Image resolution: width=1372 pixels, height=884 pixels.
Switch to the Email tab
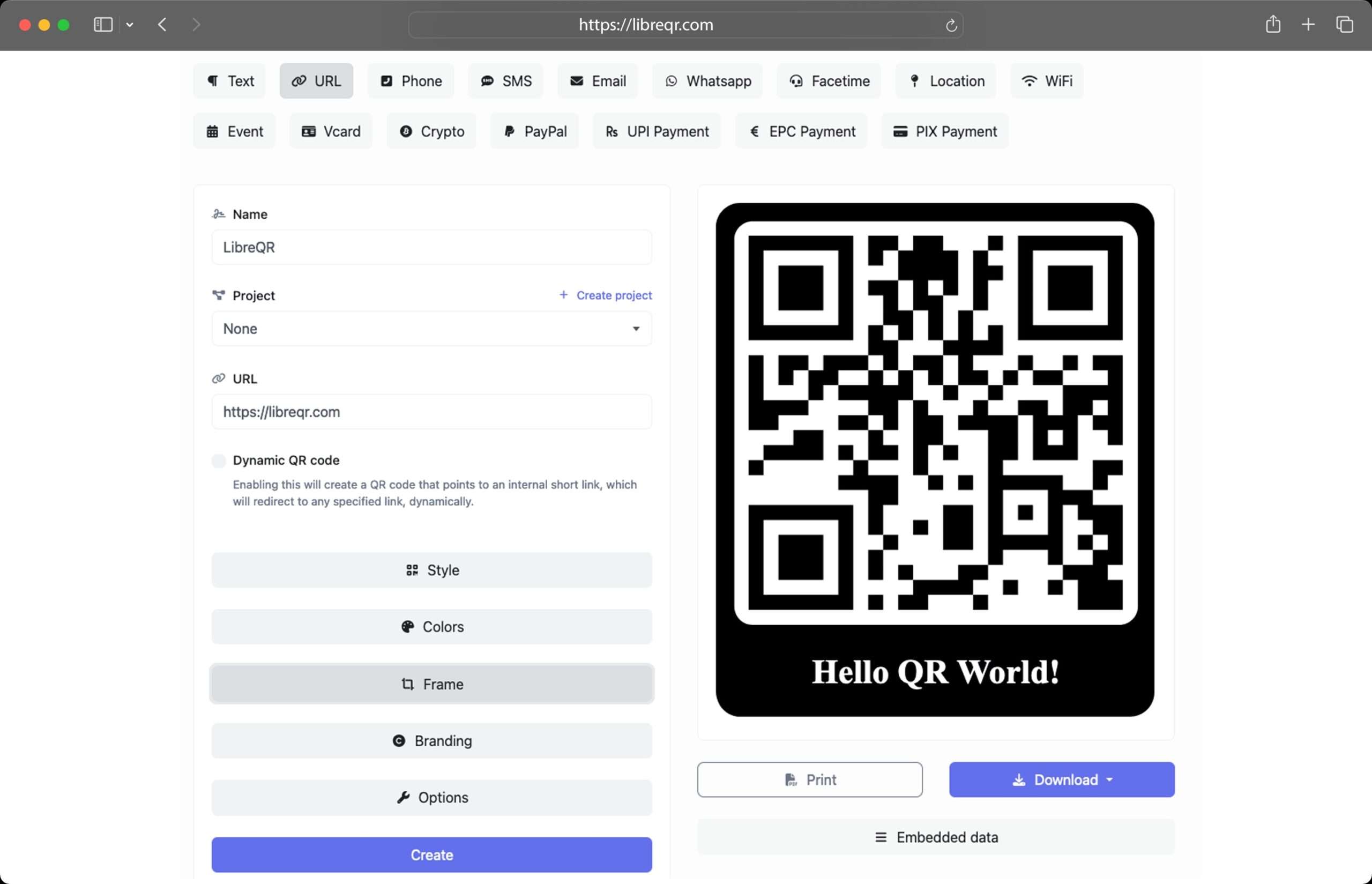pyautogui.click(x=598, y=81)
